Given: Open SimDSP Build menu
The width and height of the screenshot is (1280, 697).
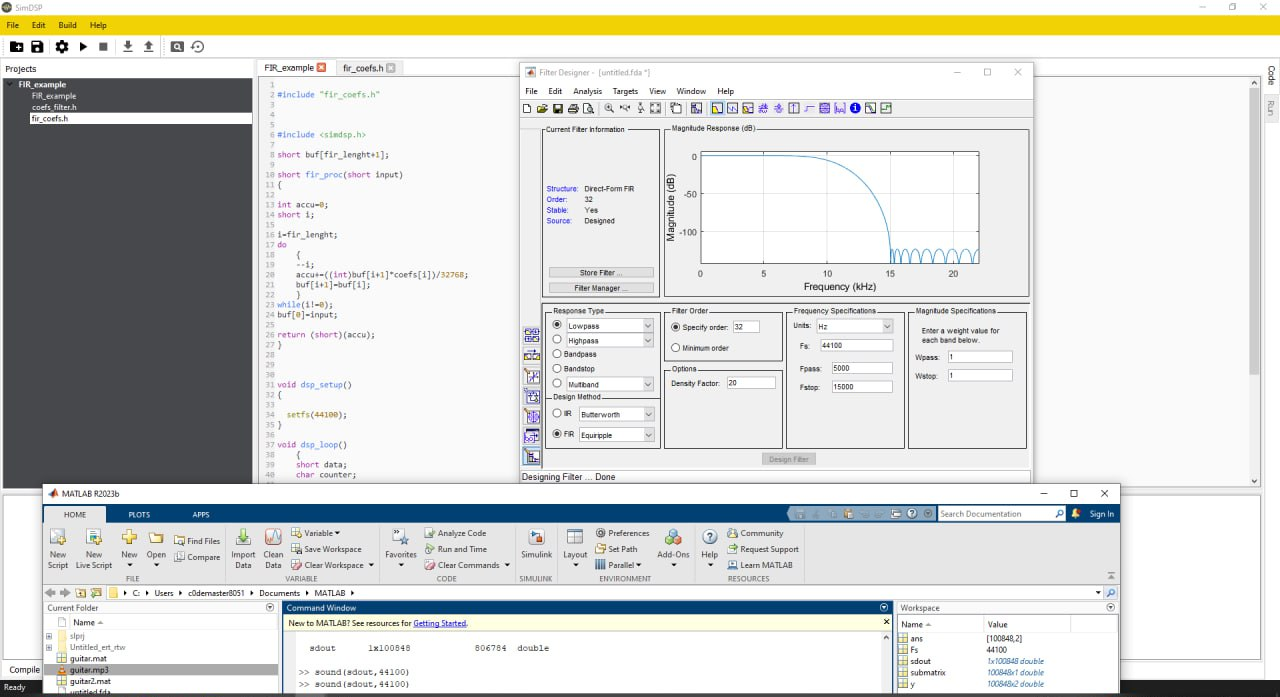Looking at the screenshot, I should coord(67,25).
